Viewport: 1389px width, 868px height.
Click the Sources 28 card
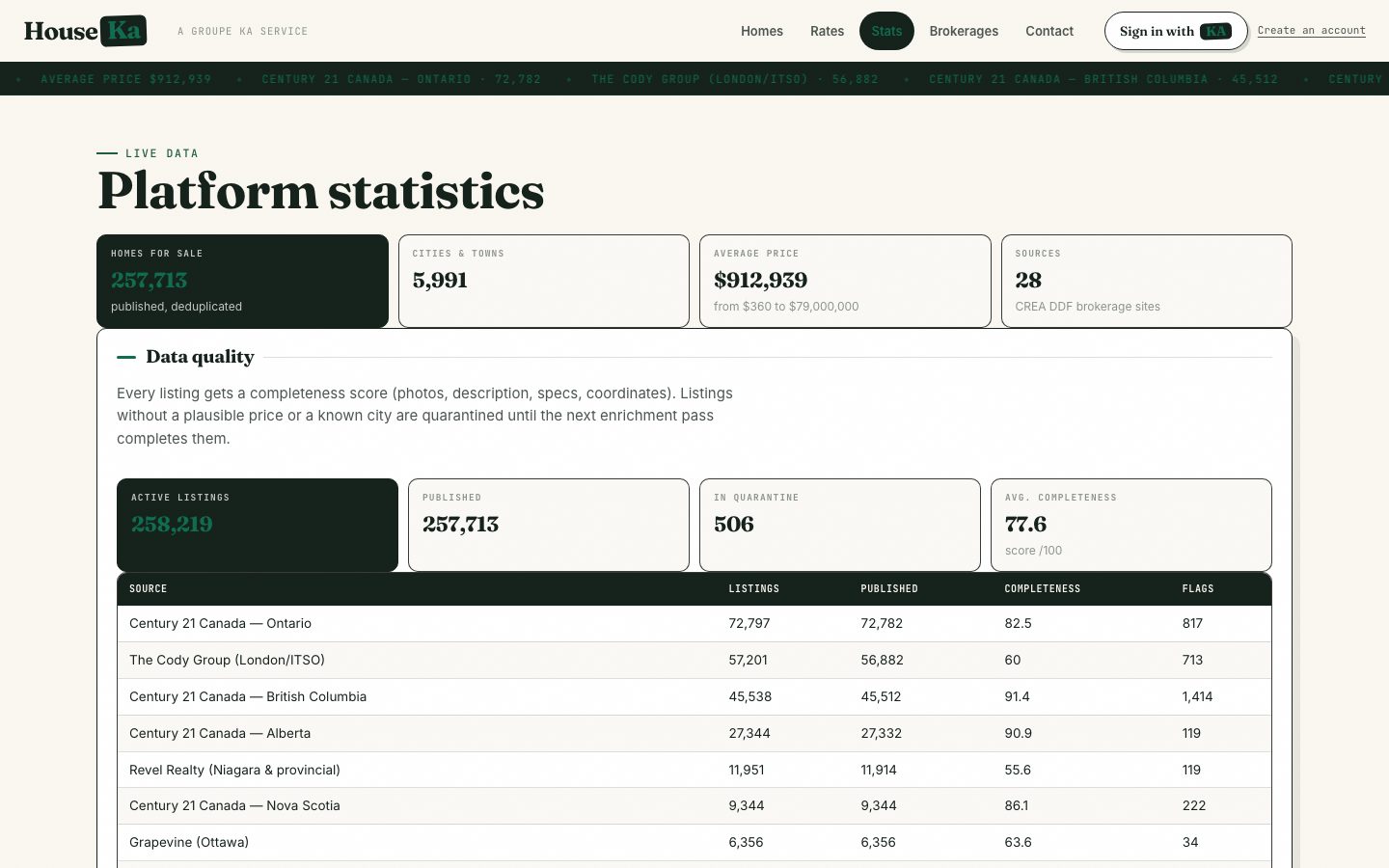1147,281
